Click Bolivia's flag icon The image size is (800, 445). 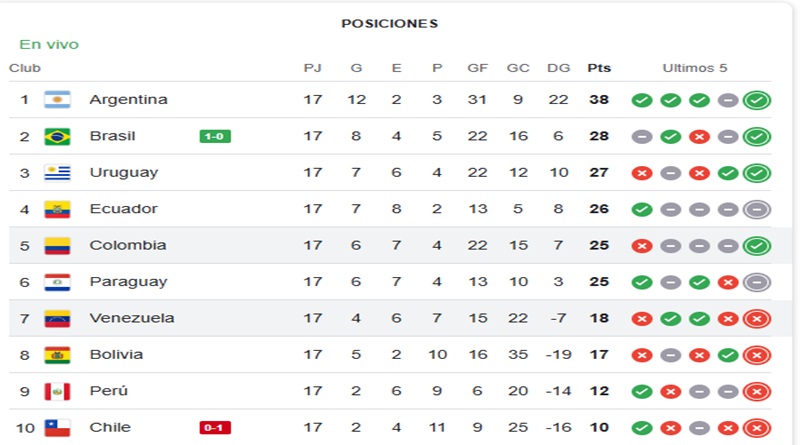[57, 355]
